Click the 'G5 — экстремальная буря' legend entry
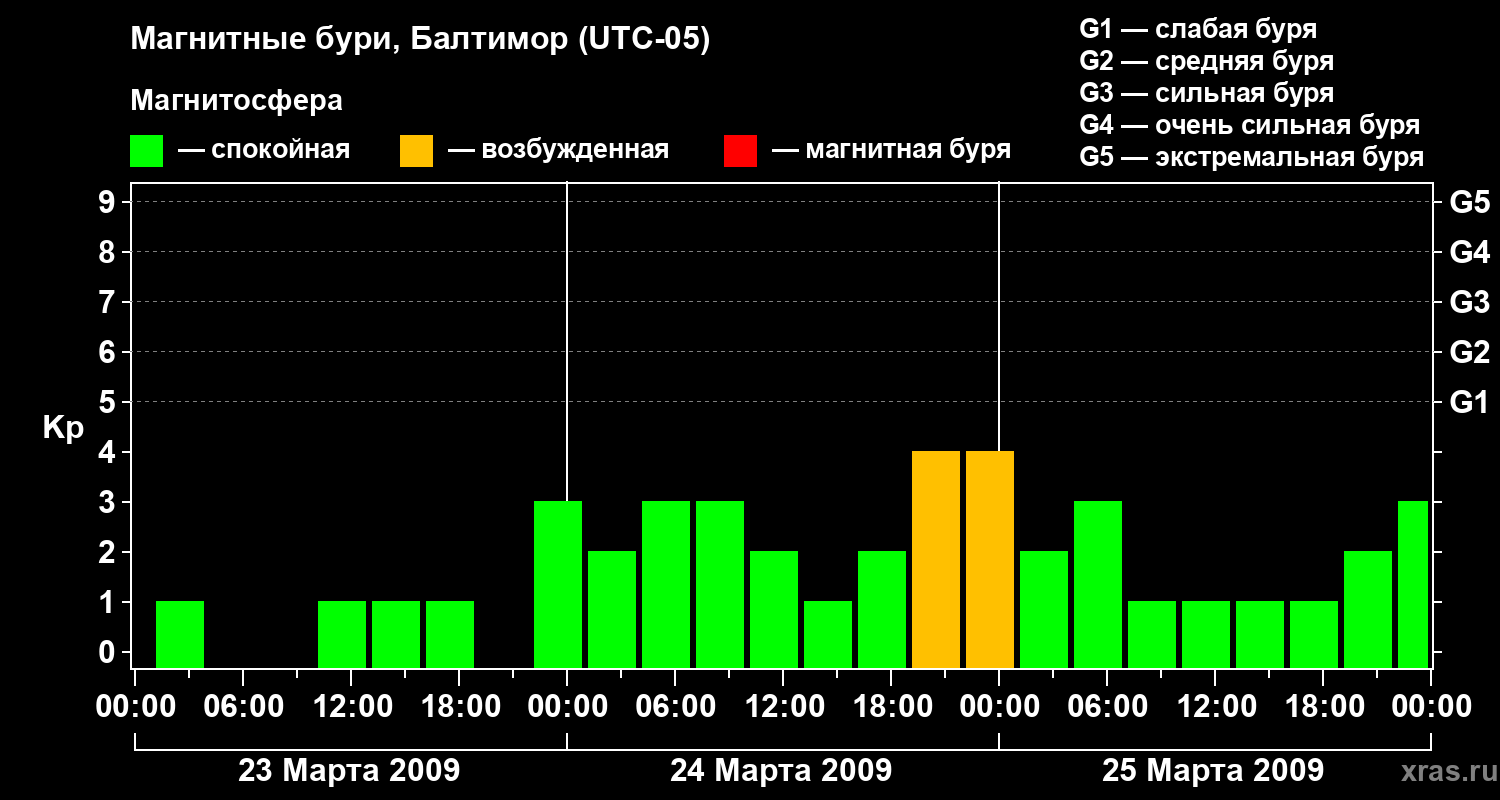 click(1251, 157)
